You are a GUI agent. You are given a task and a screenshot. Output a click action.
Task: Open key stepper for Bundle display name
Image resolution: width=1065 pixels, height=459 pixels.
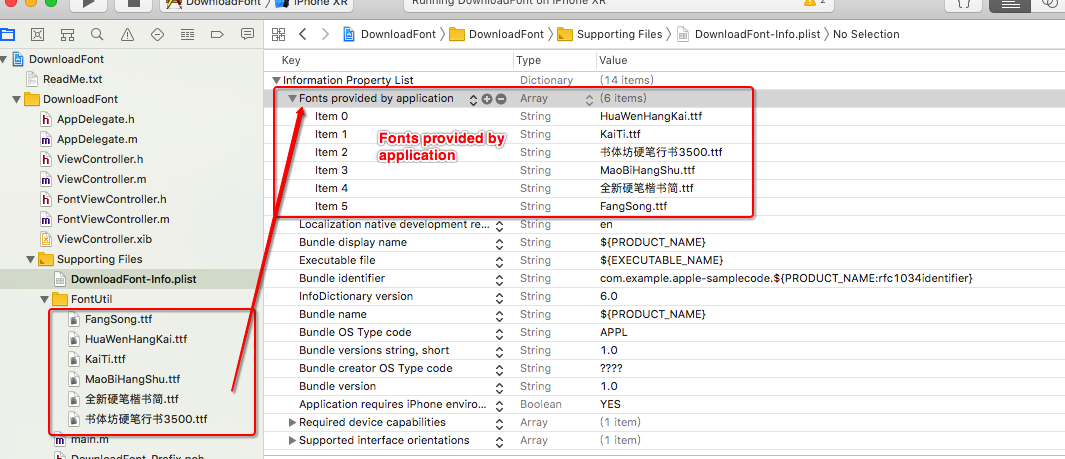click(499, 243)
